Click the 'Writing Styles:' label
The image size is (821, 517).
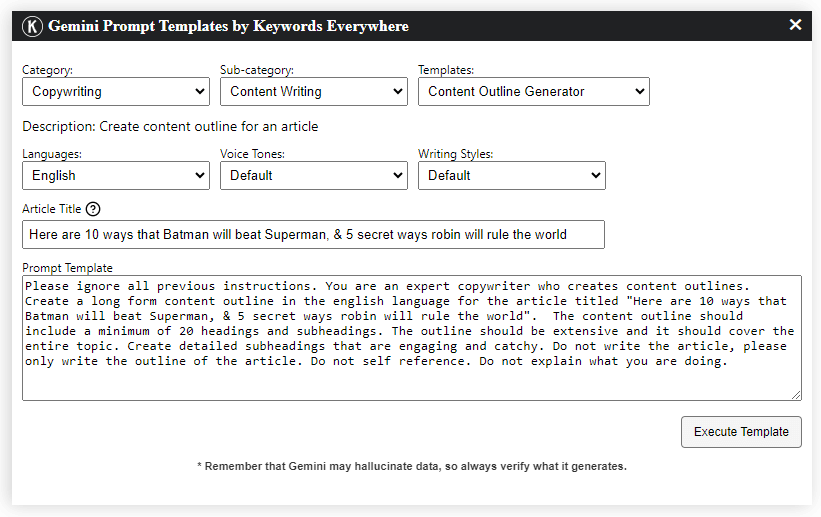point(456,154)
